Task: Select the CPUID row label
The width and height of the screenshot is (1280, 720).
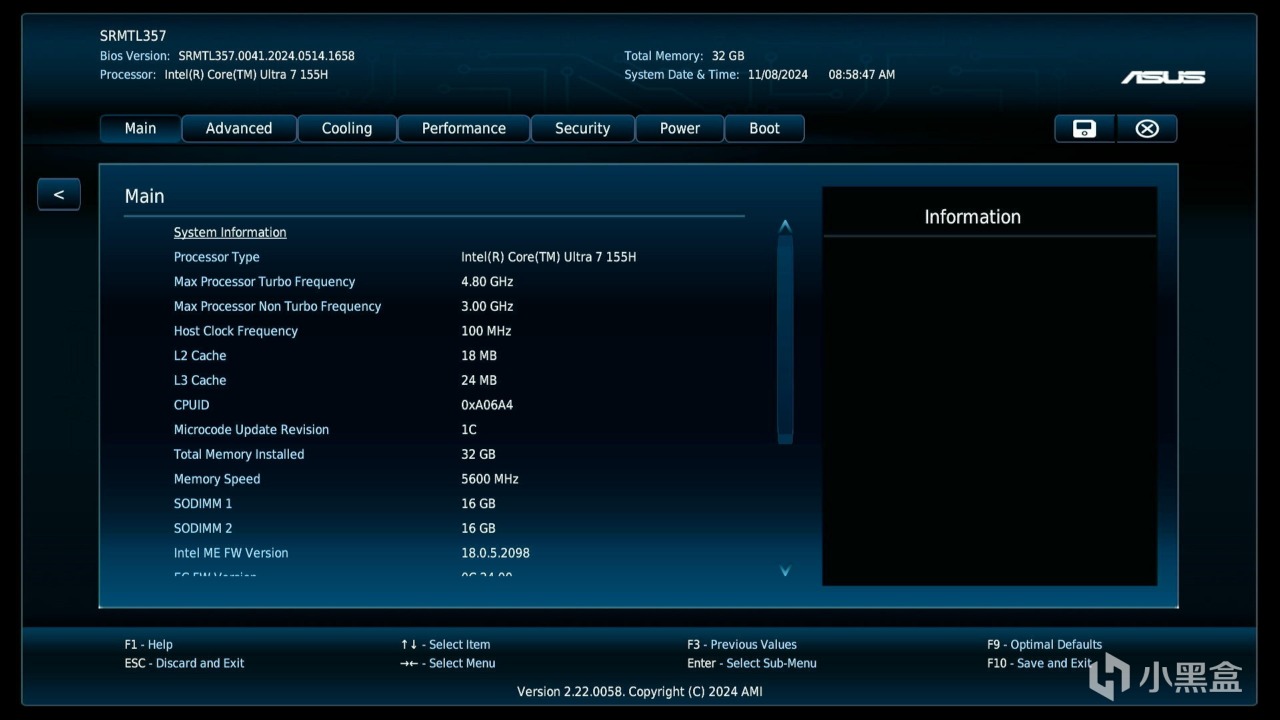Action: click(x=192, y=405)
